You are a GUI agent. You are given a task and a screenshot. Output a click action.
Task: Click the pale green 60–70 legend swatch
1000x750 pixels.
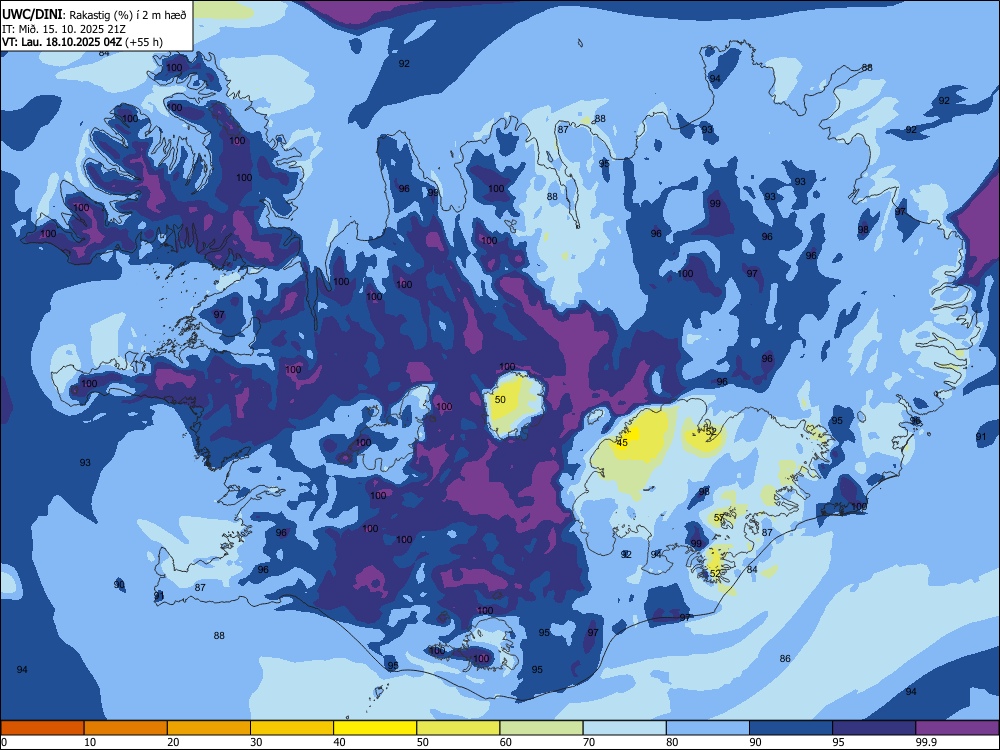pyautogui.click(x=541, y=728)
